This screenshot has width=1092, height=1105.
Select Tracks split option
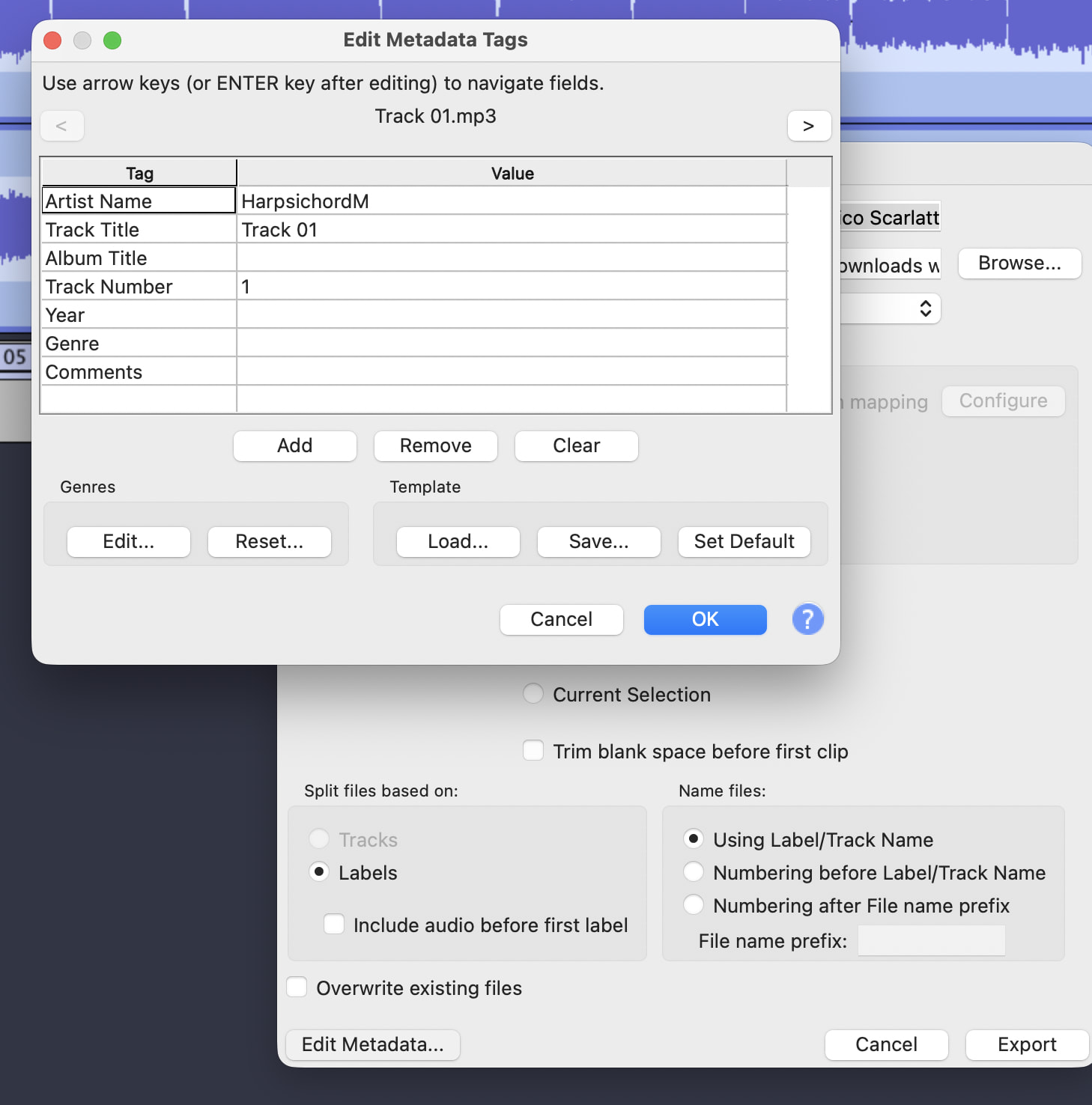[319, 838]
